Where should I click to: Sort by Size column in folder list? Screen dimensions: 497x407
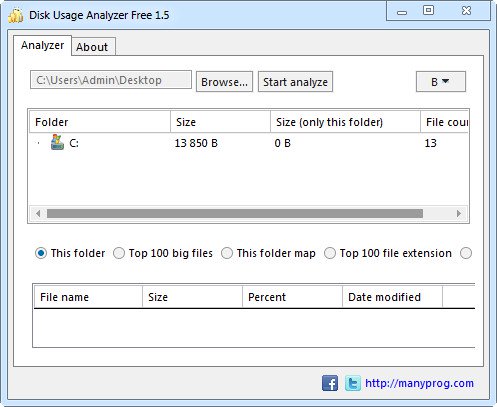click(220, 122)
